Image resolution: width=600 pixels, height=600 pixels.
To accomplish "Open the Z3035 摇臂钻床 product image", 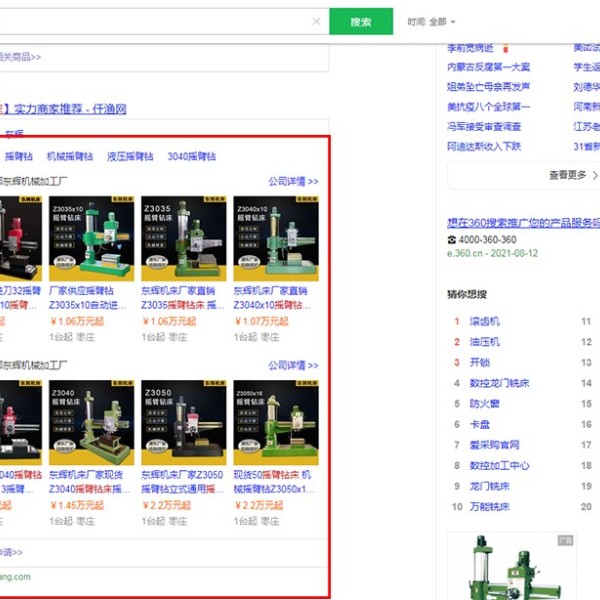I will point(184,238).
